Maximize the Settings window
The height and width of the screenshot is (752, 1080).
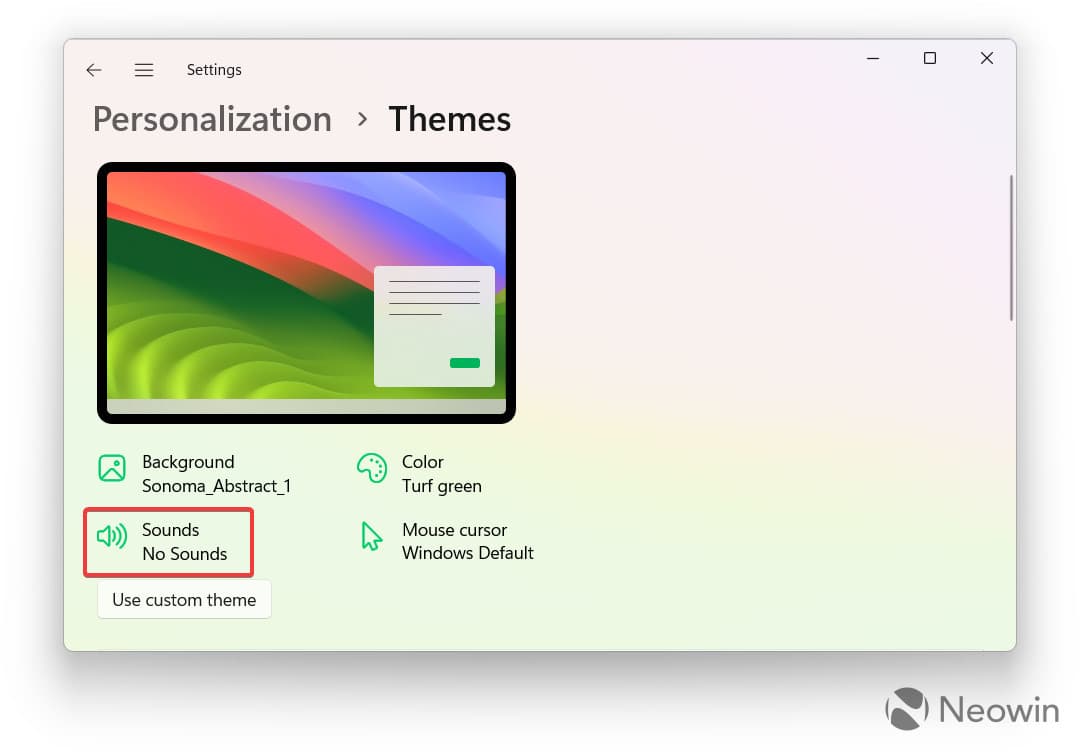pyautogui.click(x=930, y=59)
